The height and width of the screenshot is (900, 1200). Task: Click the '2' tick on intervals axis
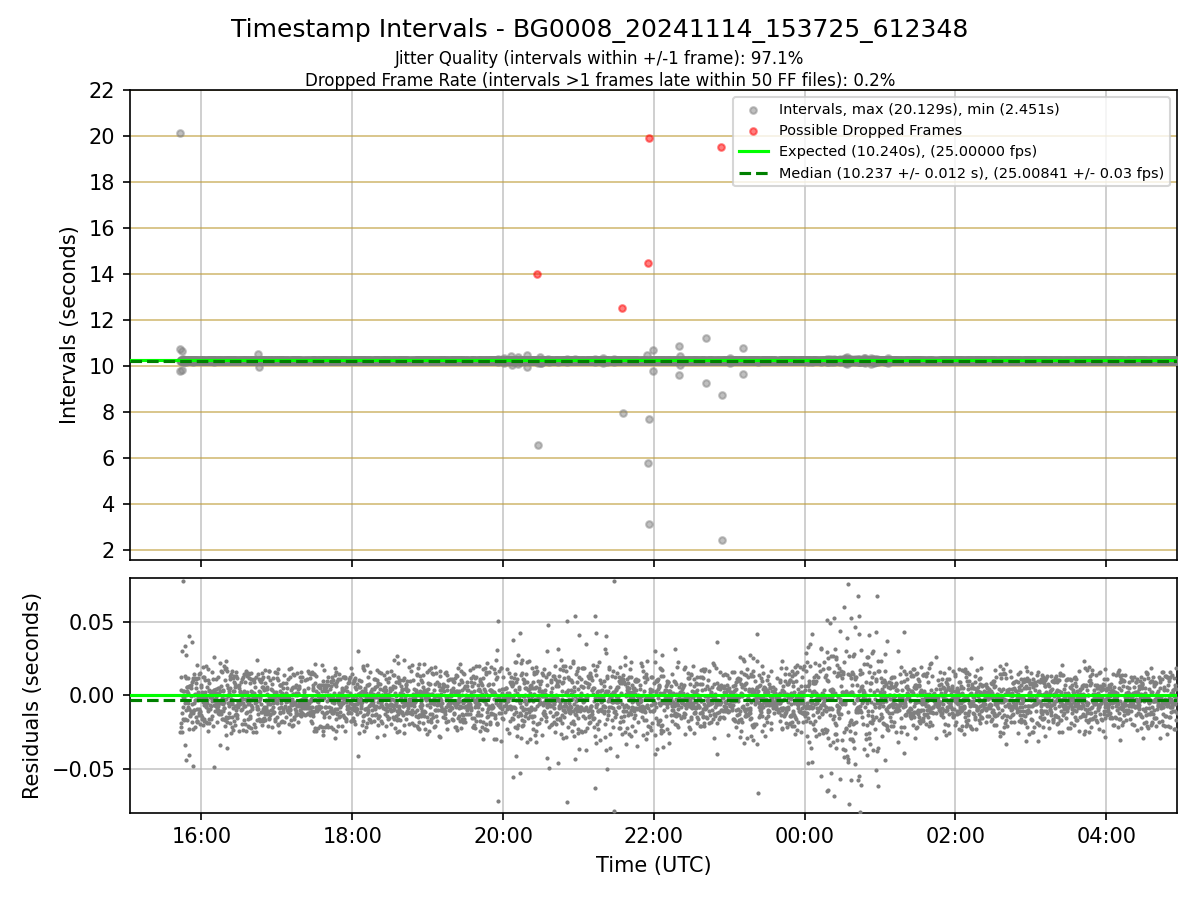pyautogui.click(x=107, y=550)
